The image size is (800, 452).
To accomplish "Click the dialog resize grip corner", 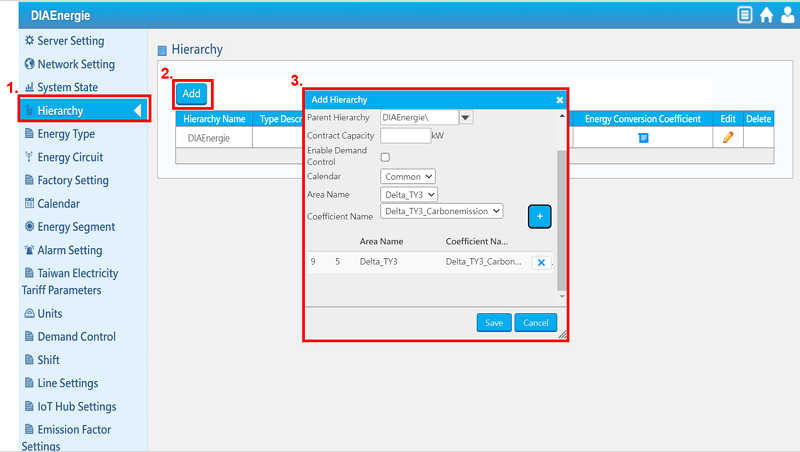I will pyautogui.click(x=562, y=335).
